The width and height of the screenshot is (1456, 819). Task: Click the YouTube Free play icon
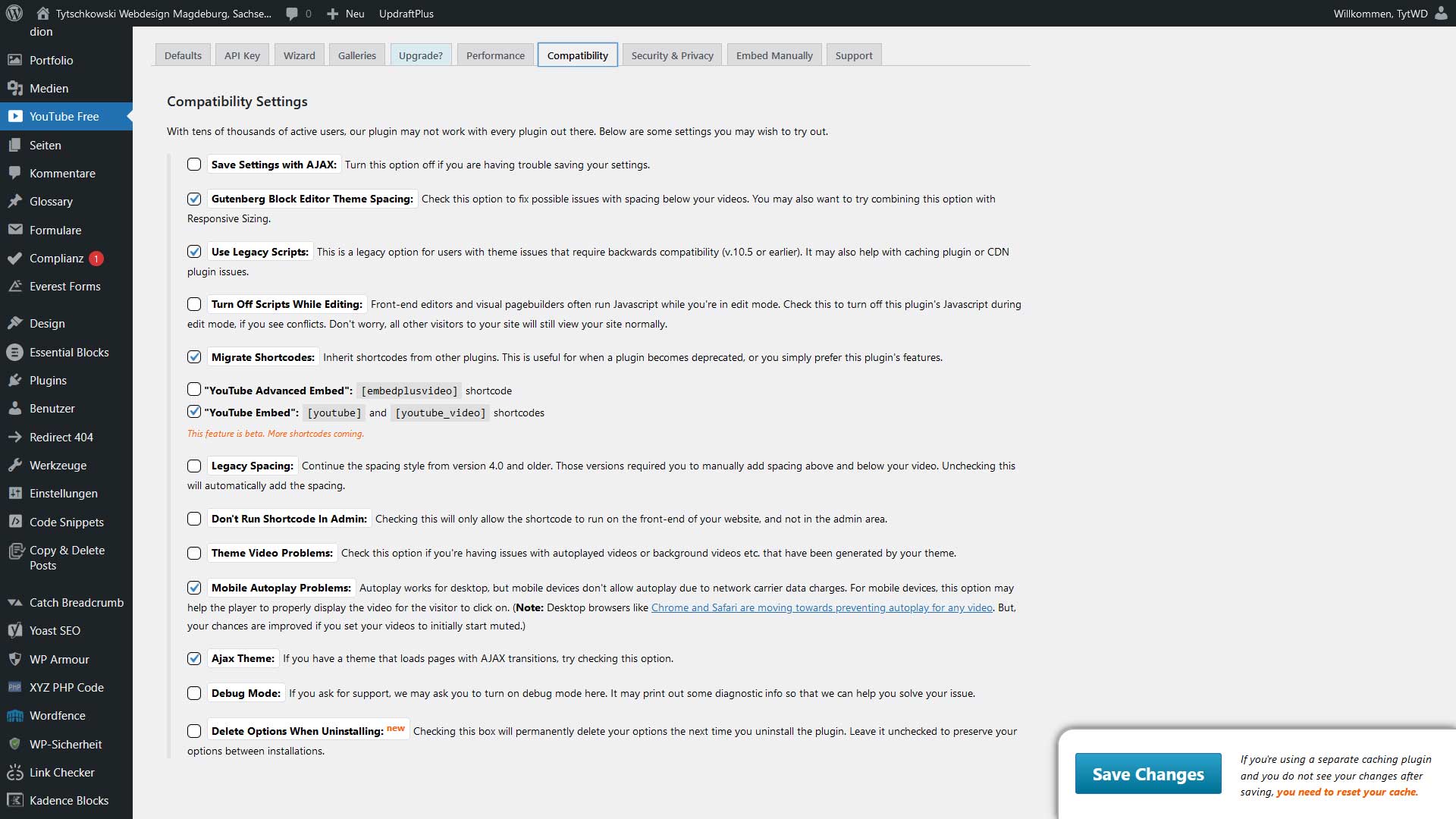pos(14,116)
